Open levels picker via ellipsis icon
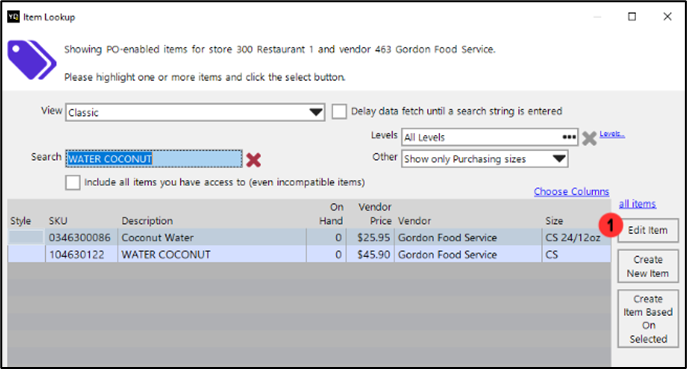The image size is (687, 369). tap(569, 137)
